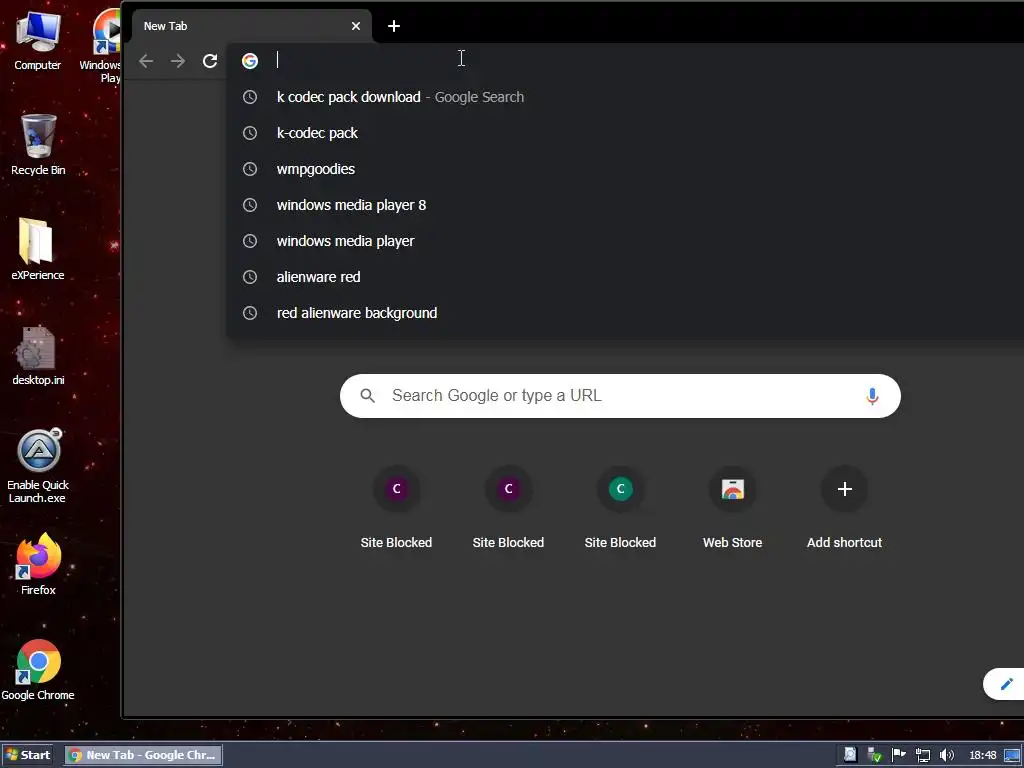Click the New Tab - Google Chrome taskbar button
This screenshot has width=1024, height=768.
144,755
